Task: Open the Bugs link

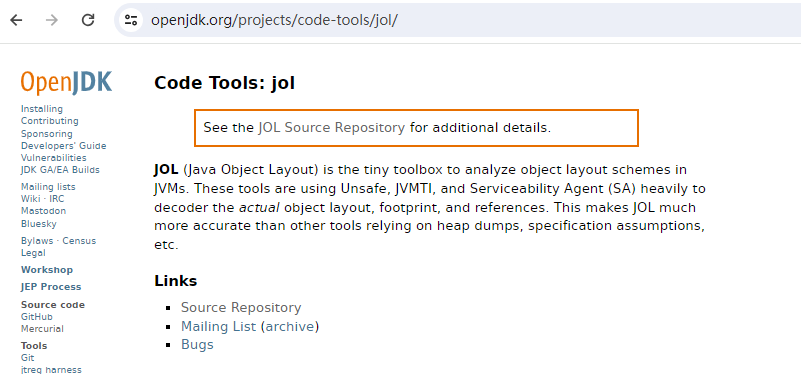Action: 197,344
